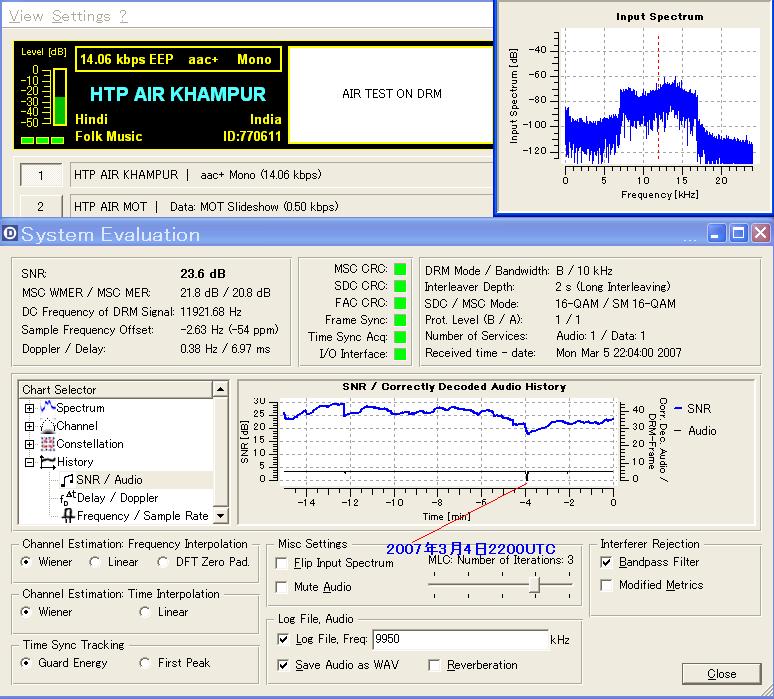Click the input level meter bar

pos(59,97)
